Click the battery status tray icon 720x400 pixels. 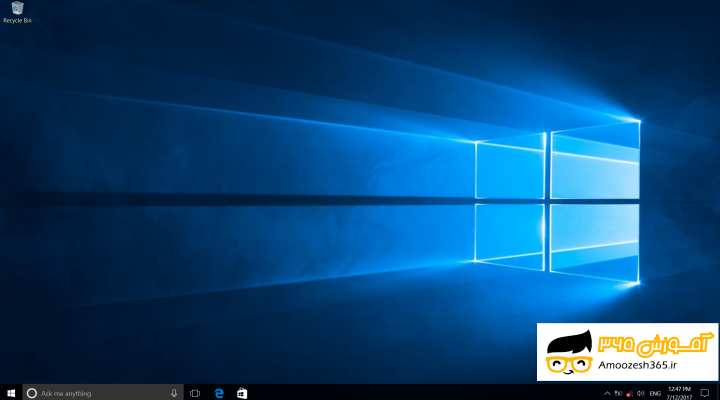619,393
